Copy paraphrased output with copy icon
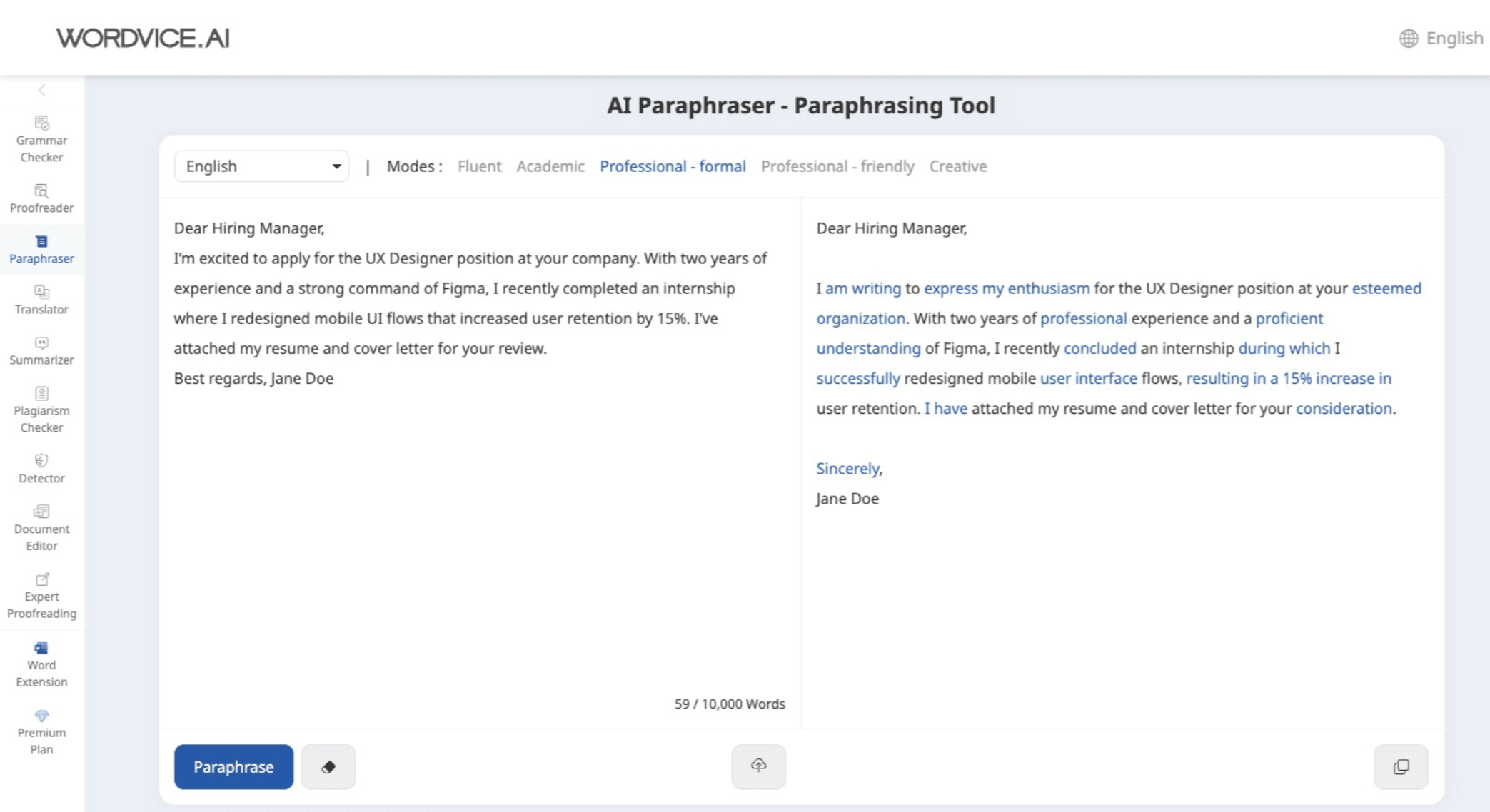Screen dimensions: 1490x812 coord(1401,767)
